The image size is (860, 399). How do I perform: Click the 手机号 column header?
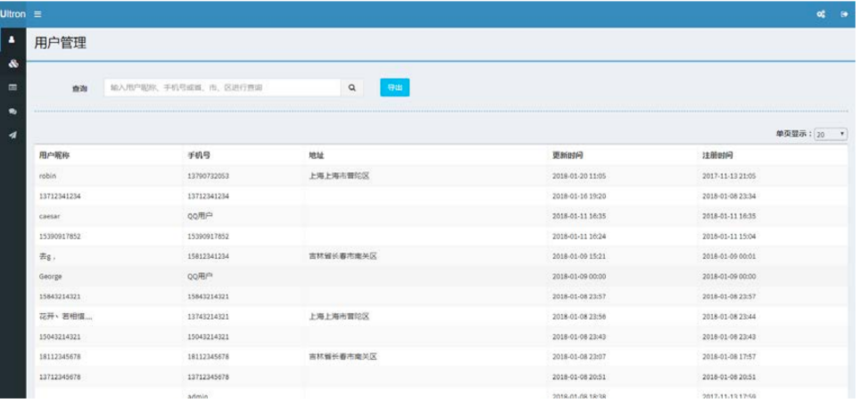[199, 156]
